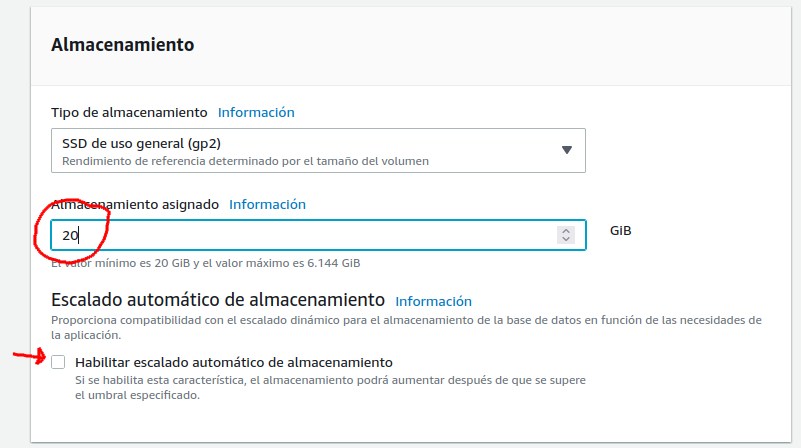Image resolution: width=801 pixels, height=448 pixels.
Task: Click the 'Tipo de almacenamiento' field label
Action: [x=129, y=112]
